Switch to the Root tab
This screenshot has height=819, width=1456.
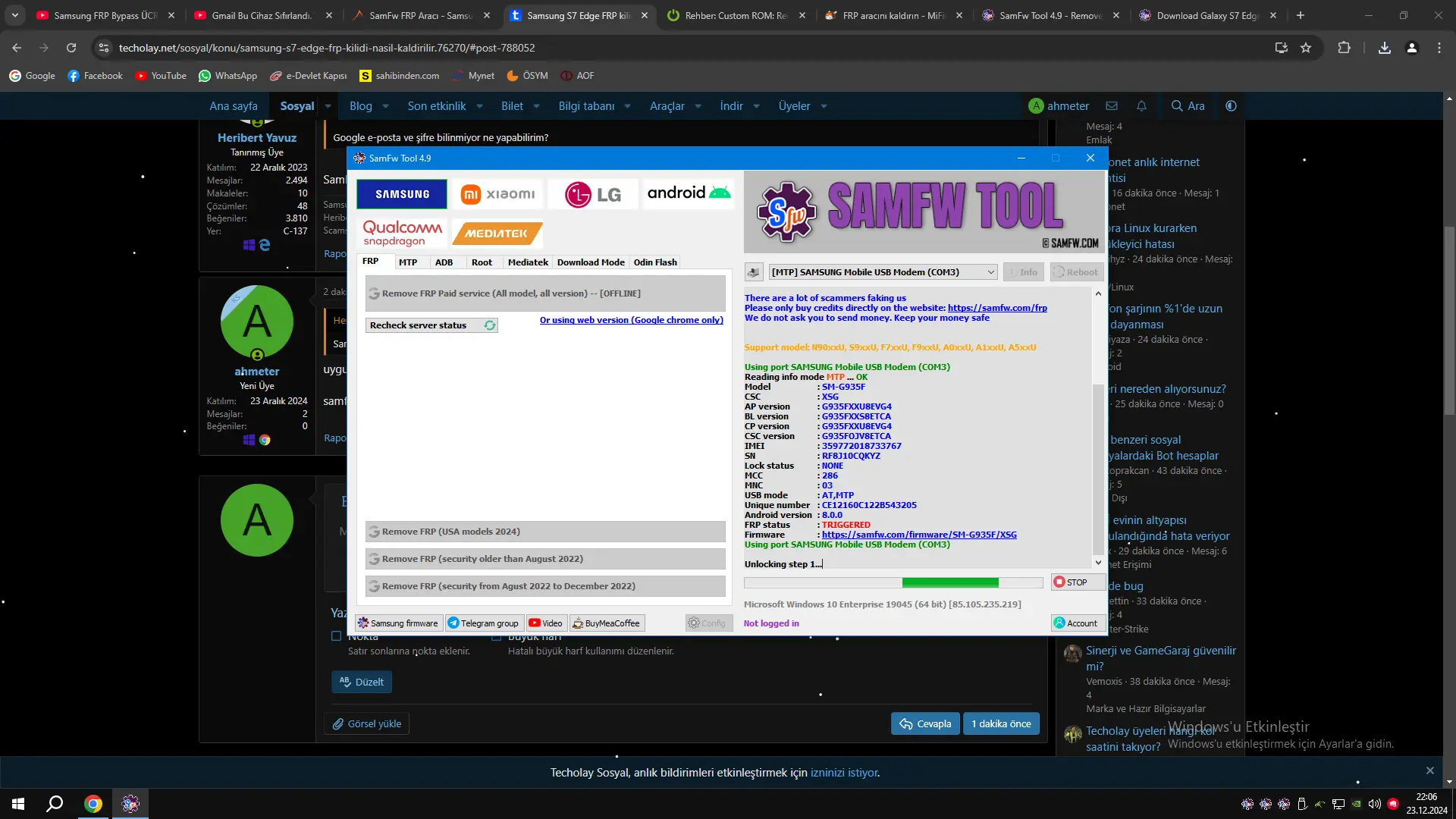482,262
